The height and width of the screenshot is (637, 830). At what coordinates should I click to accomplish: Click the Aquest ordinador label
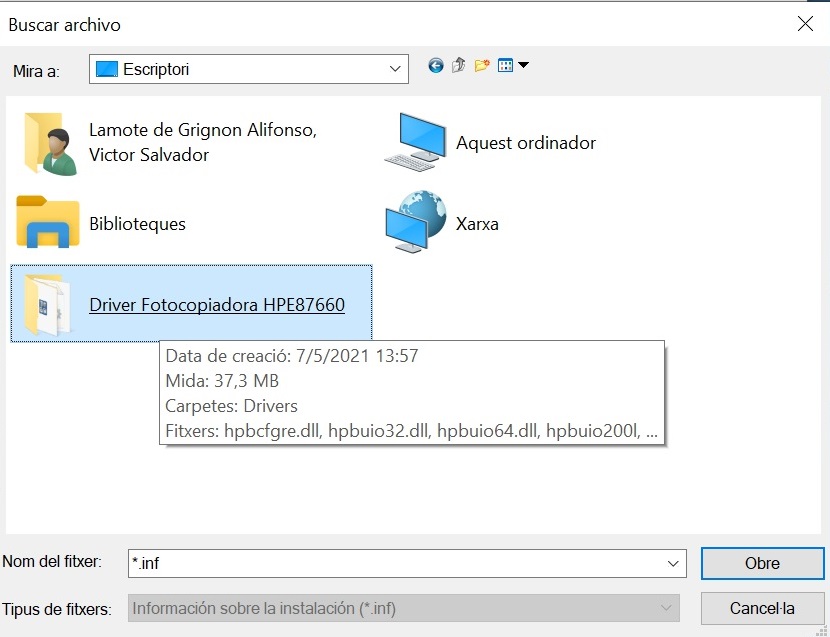[526, 143]
